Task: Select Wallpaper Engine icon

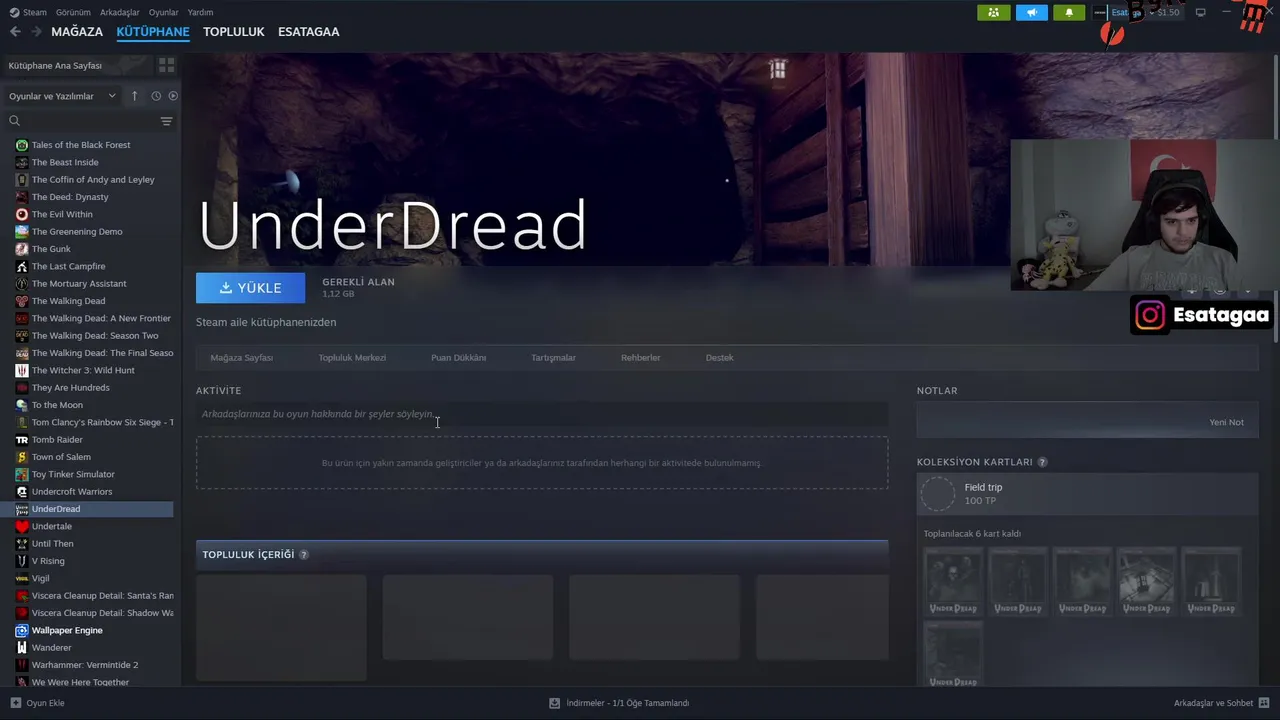Action: [x=22, y=630]
